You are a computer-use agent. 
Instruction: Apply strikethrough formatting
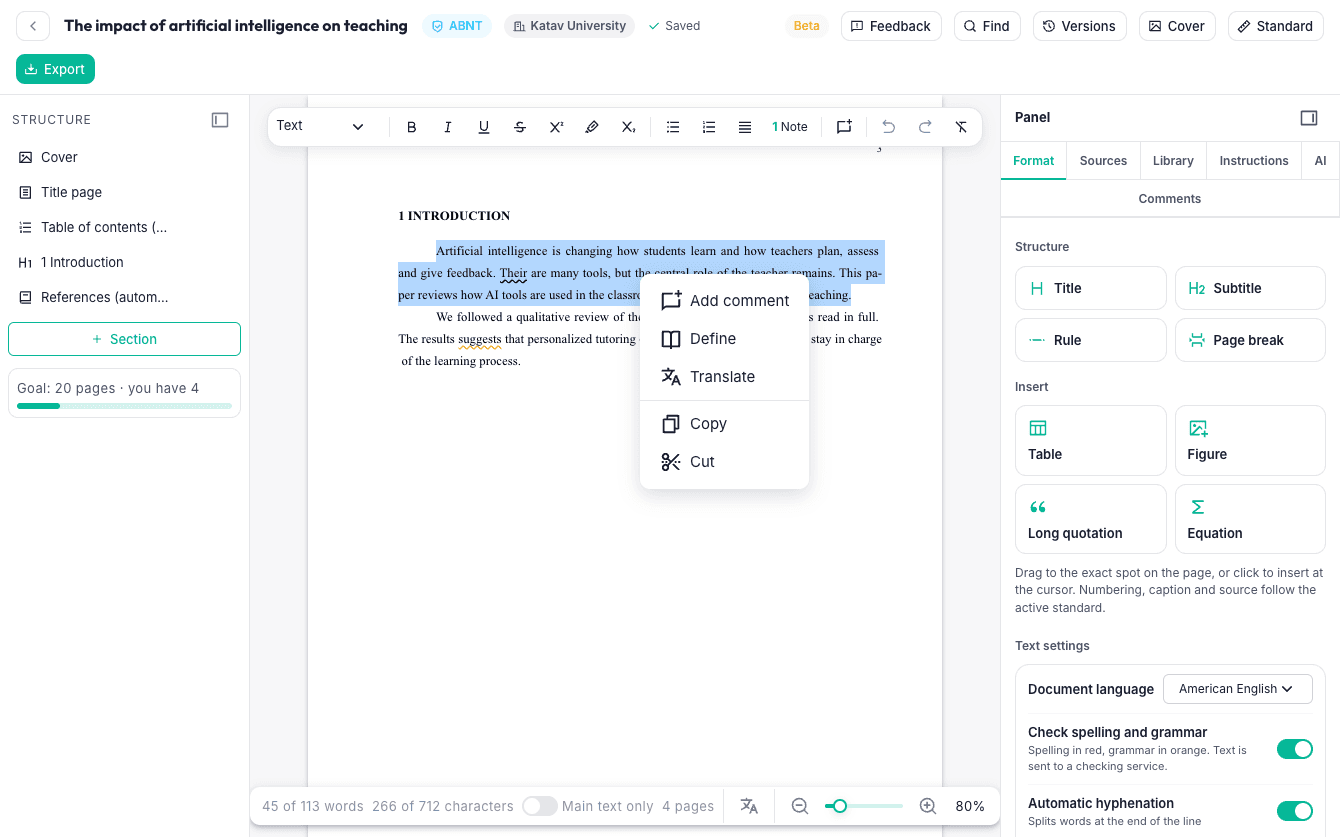520,127
